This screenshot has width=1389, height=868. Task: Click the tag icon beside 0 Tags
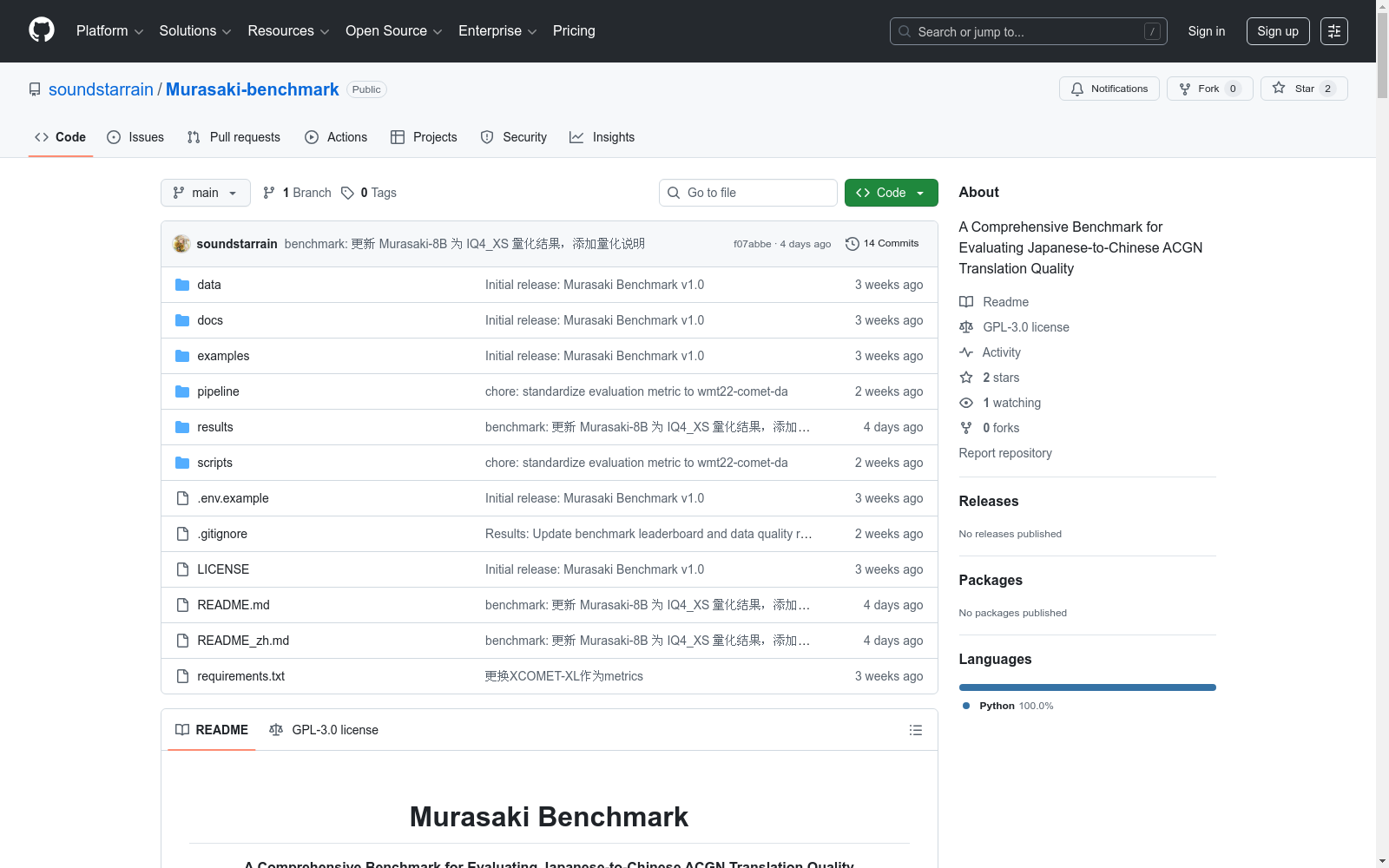(347, 193)
